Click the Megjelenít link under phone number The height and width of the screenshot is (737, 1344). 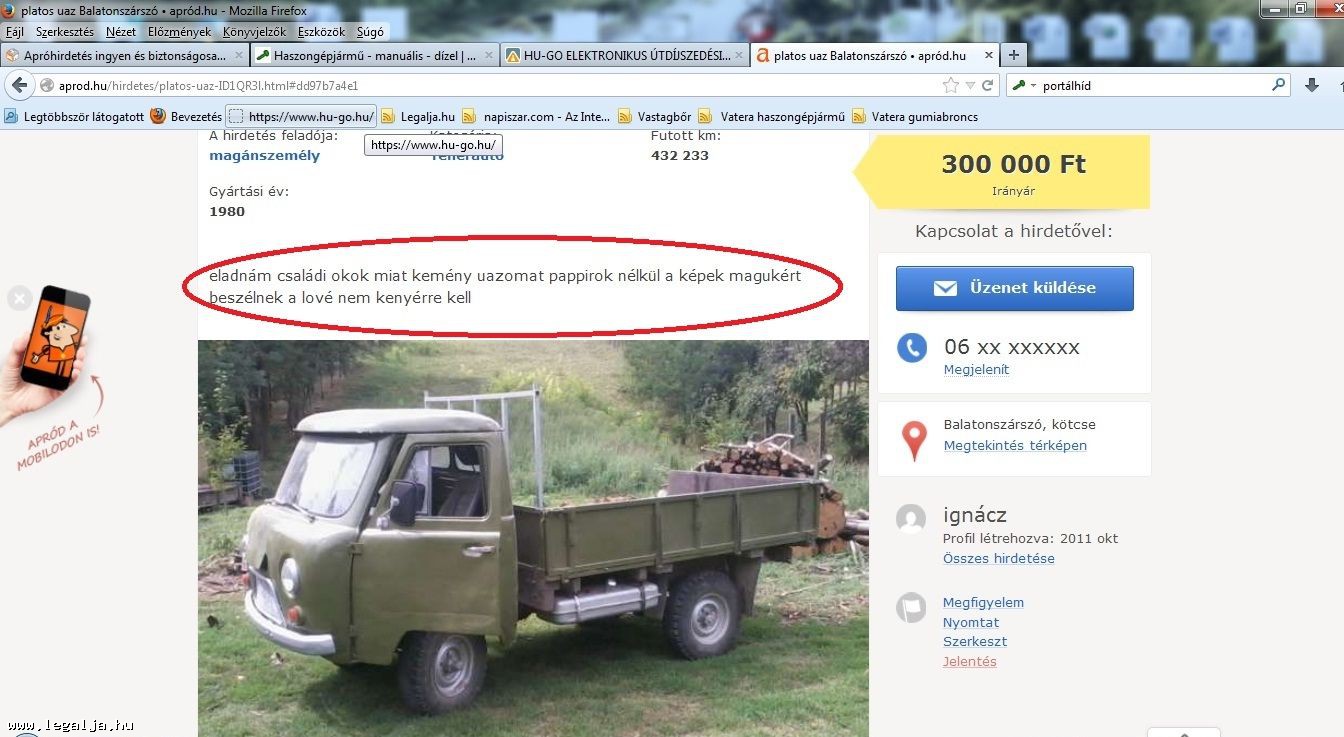tap(976, 370)
